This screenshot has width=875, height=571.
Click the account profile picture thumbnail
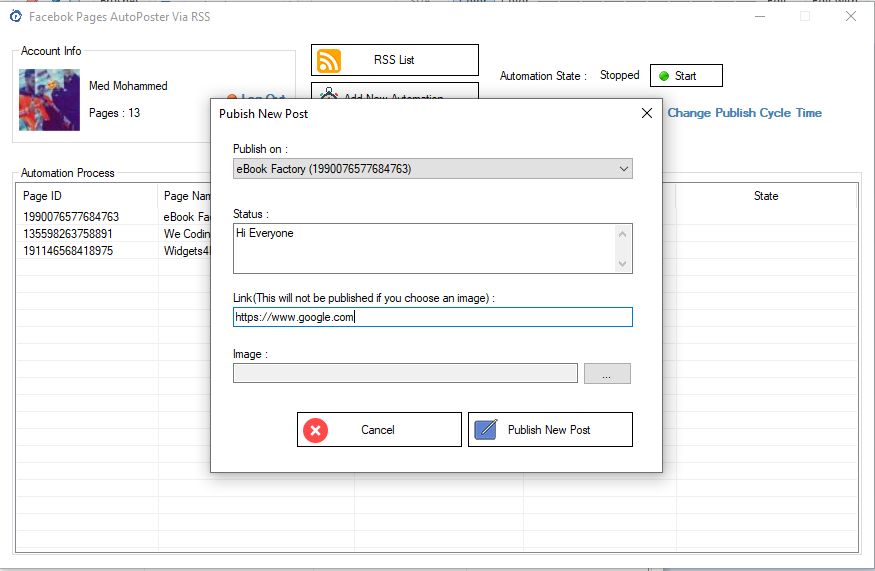(x=50, y=100)
